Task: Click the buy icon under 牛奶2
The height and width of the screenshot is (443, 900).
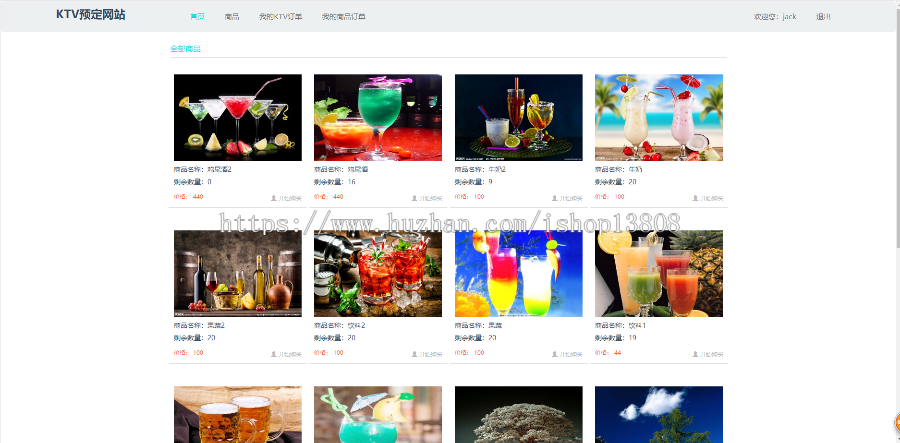Action: pos(555,198)
